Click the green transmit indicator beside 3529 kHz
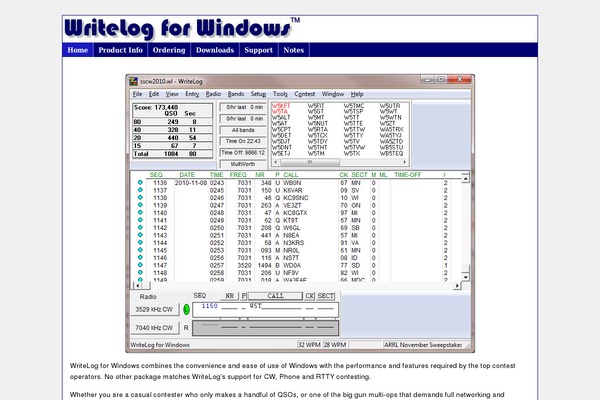The width and height of the screenshot is (600, 400). pyautogui.click(x=186, y=309)
